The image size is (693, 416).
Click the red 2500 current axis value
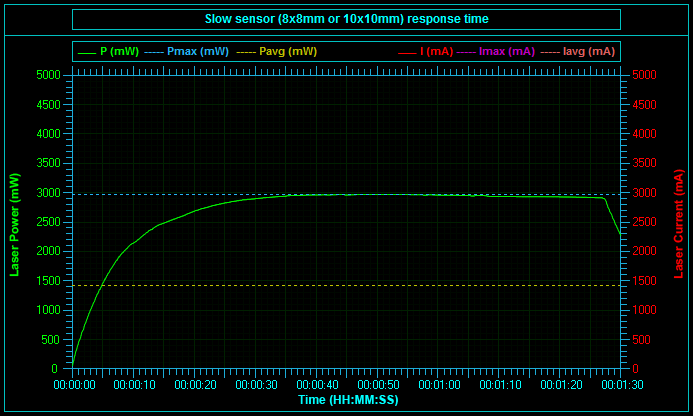point(644,222)
